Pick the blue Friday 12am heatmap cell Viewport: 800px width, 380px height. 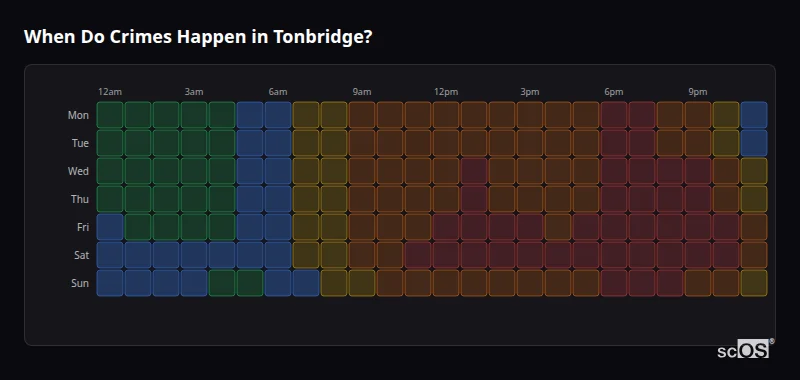(110, 227)
